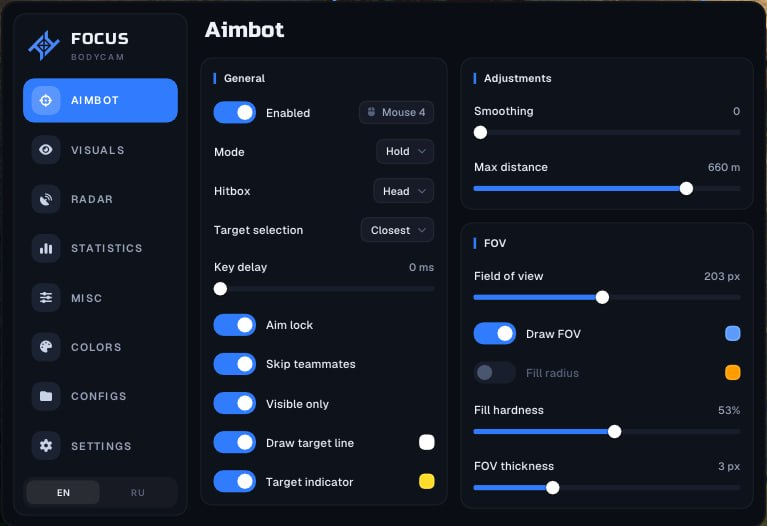Open yellow Target indicator color swatch

click(427, 481)
